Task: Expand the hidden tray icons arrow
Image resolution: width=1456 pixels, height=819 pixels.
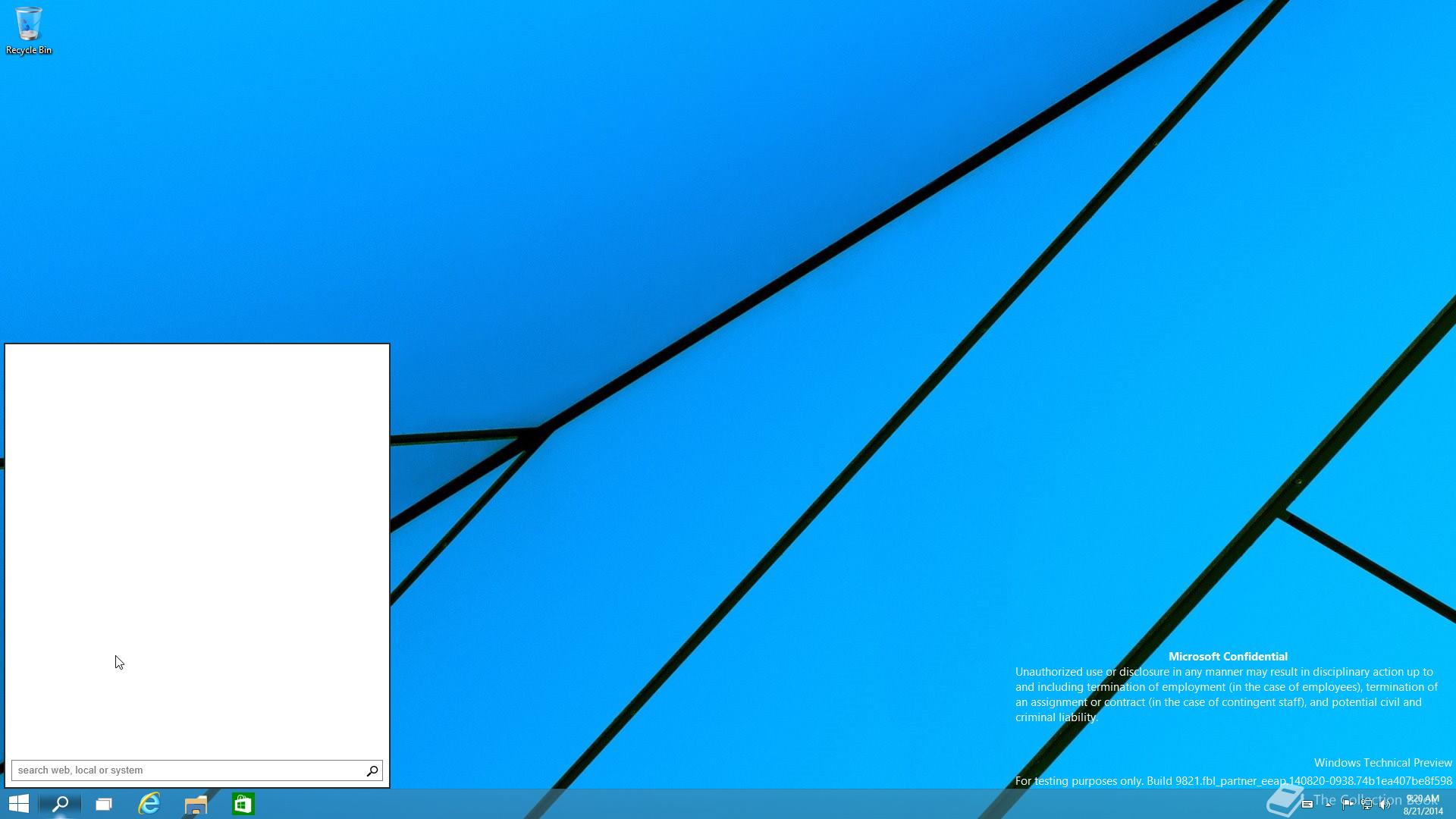Action: click(x=1328, y=805)
